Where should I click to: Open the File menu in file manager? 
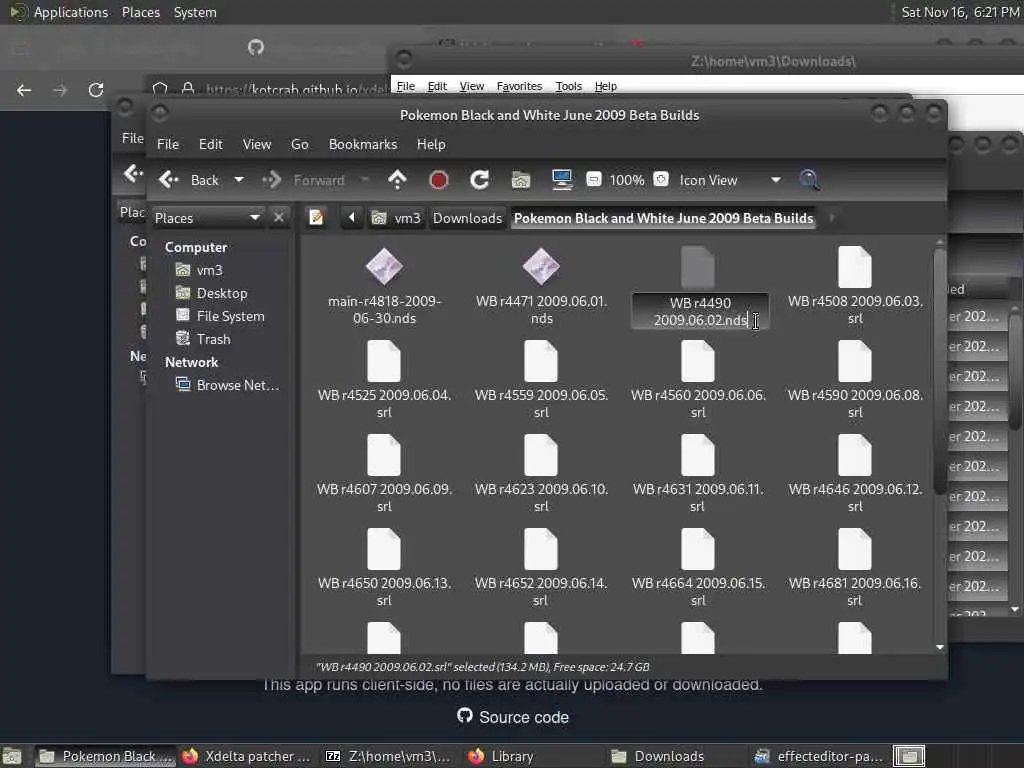click(168, 144)
